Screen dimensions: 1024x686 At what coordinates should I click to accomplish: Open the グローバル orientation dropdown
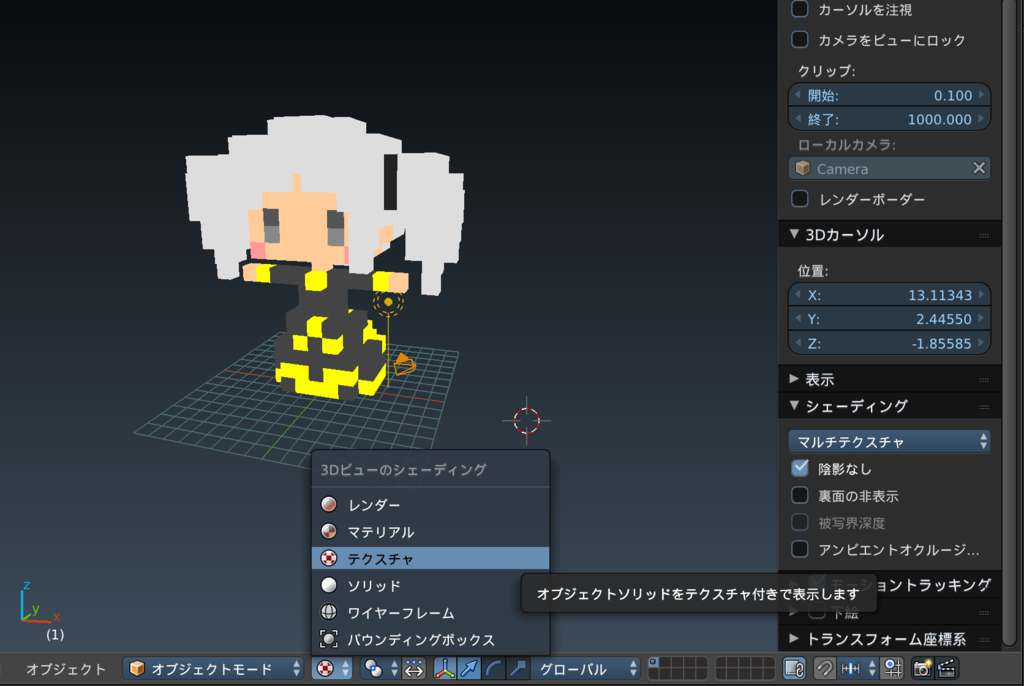tap(584, 668)
